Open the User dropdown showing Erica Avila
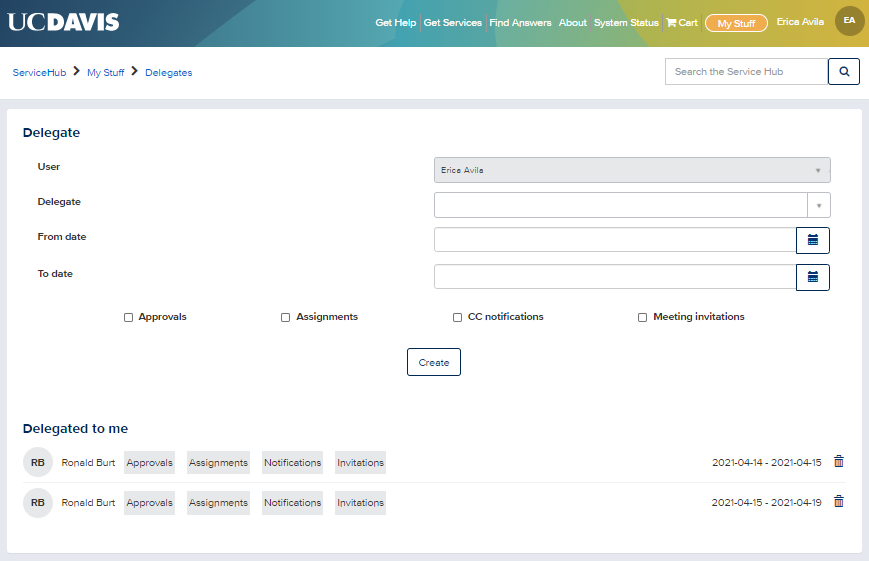Image resolution: width=869 pixels, height=561 pixels. coord(631,170)
